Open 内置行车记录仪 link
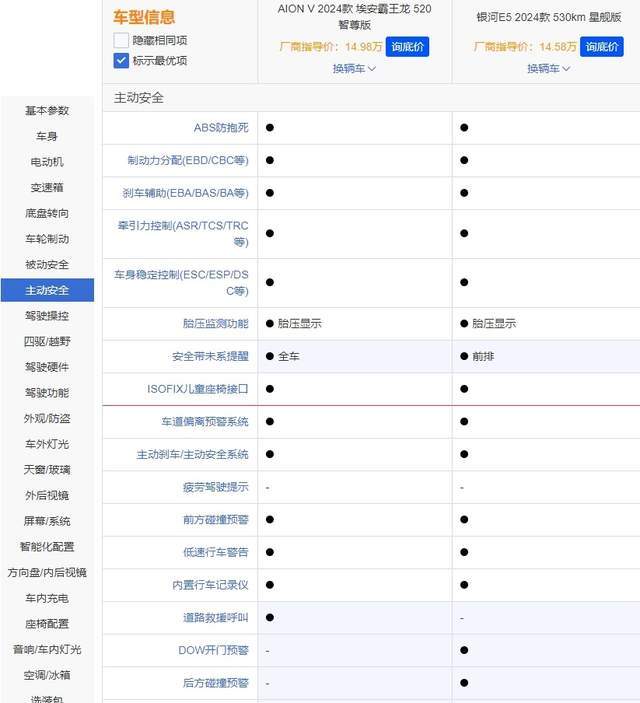This screenshot has height=703, width=640. 210,585
